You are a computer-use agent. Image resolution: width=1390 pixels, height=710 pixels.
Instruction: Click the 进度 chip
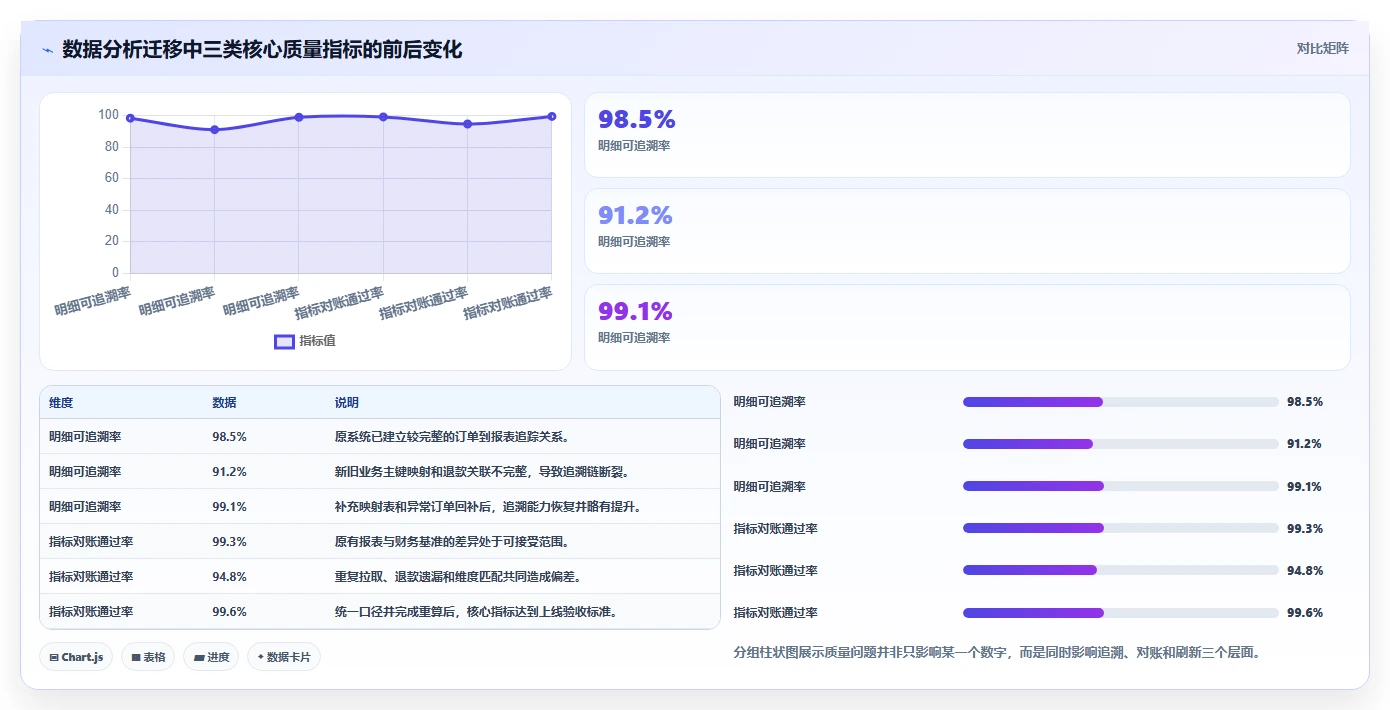[211, 657]
